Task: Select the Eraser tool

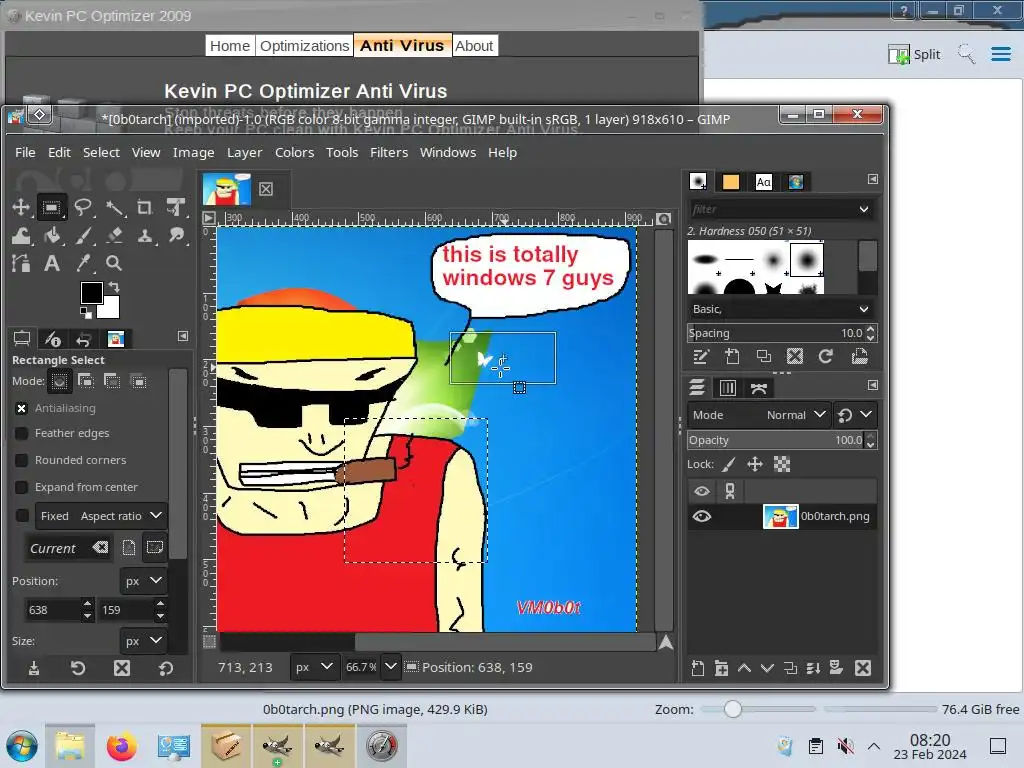Action: (x=114, y=236)
